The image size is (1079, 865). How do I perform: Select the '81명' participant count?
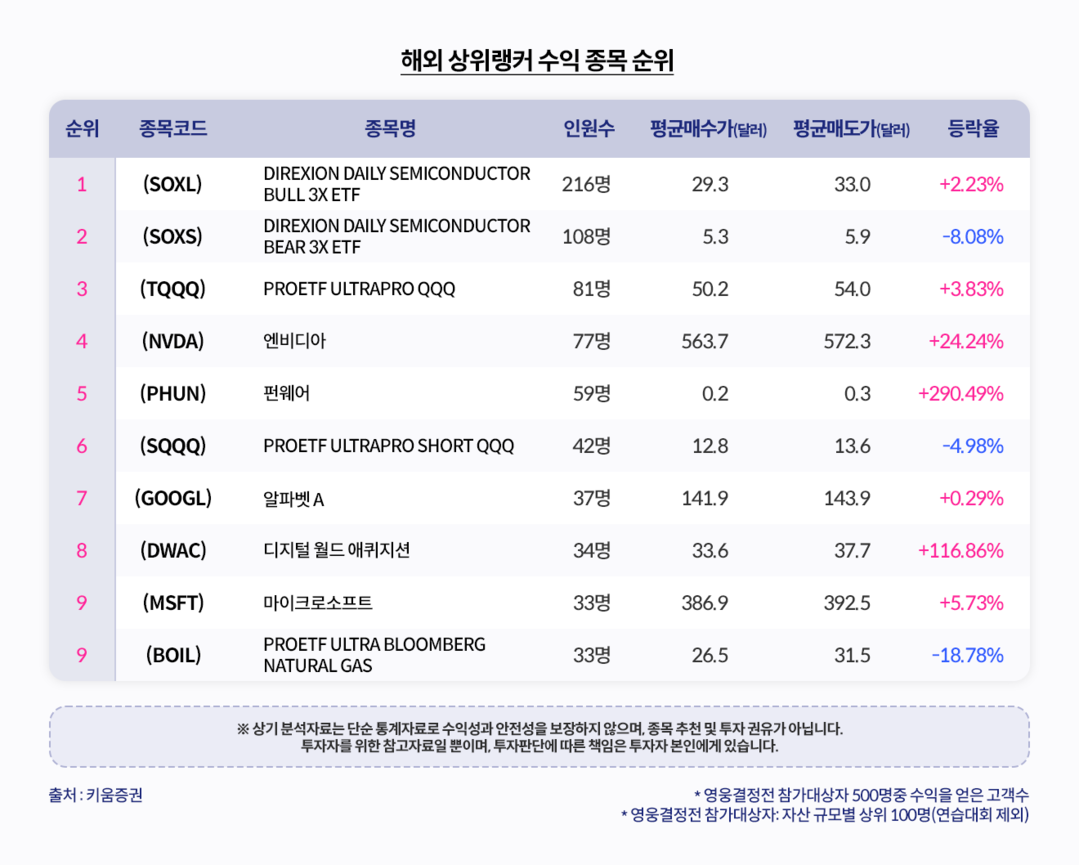(x=592, y=288)
